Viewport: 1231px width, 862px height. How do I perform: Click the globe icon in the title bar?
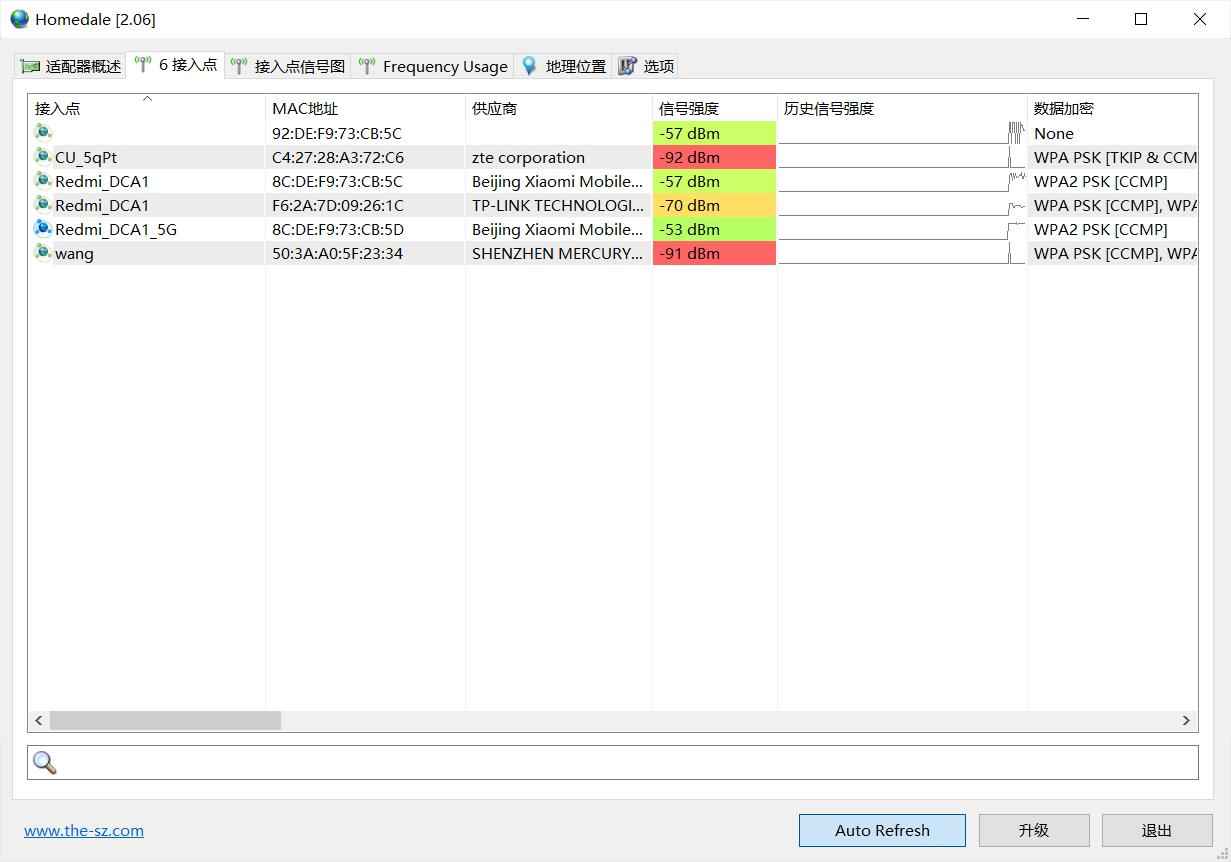tap(18, 18)
